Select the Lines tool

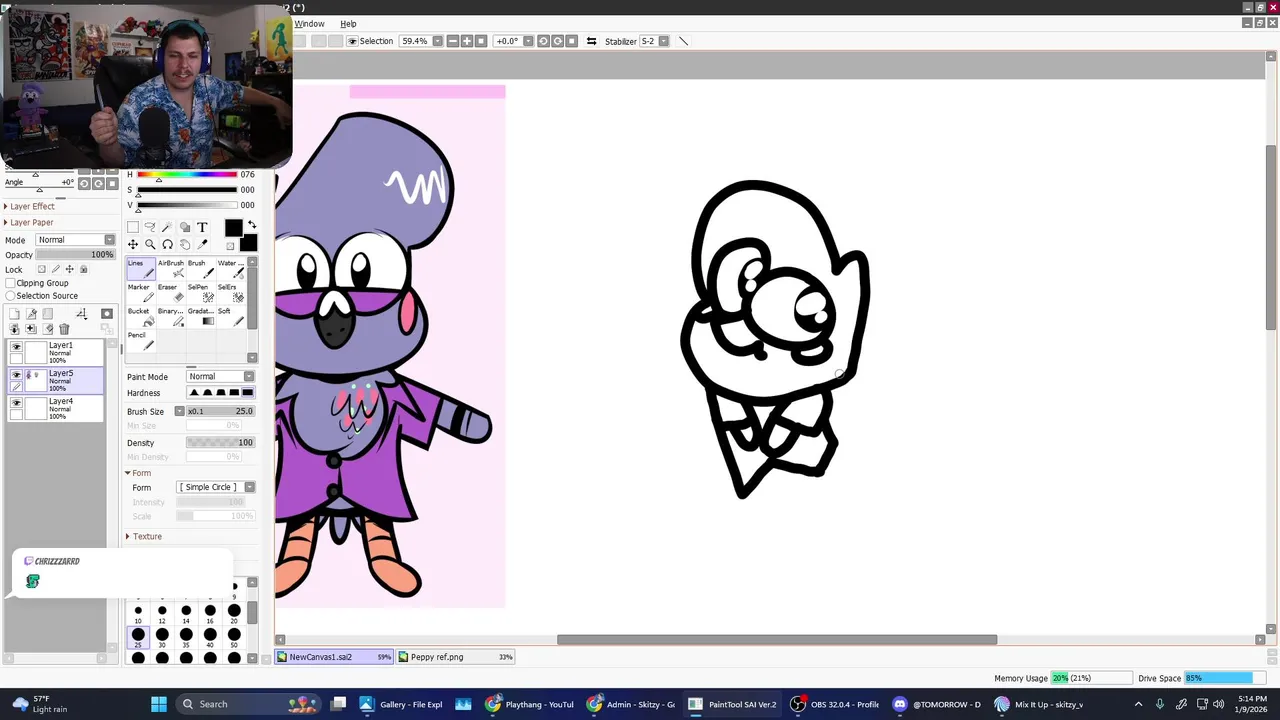tap(141, 269)
